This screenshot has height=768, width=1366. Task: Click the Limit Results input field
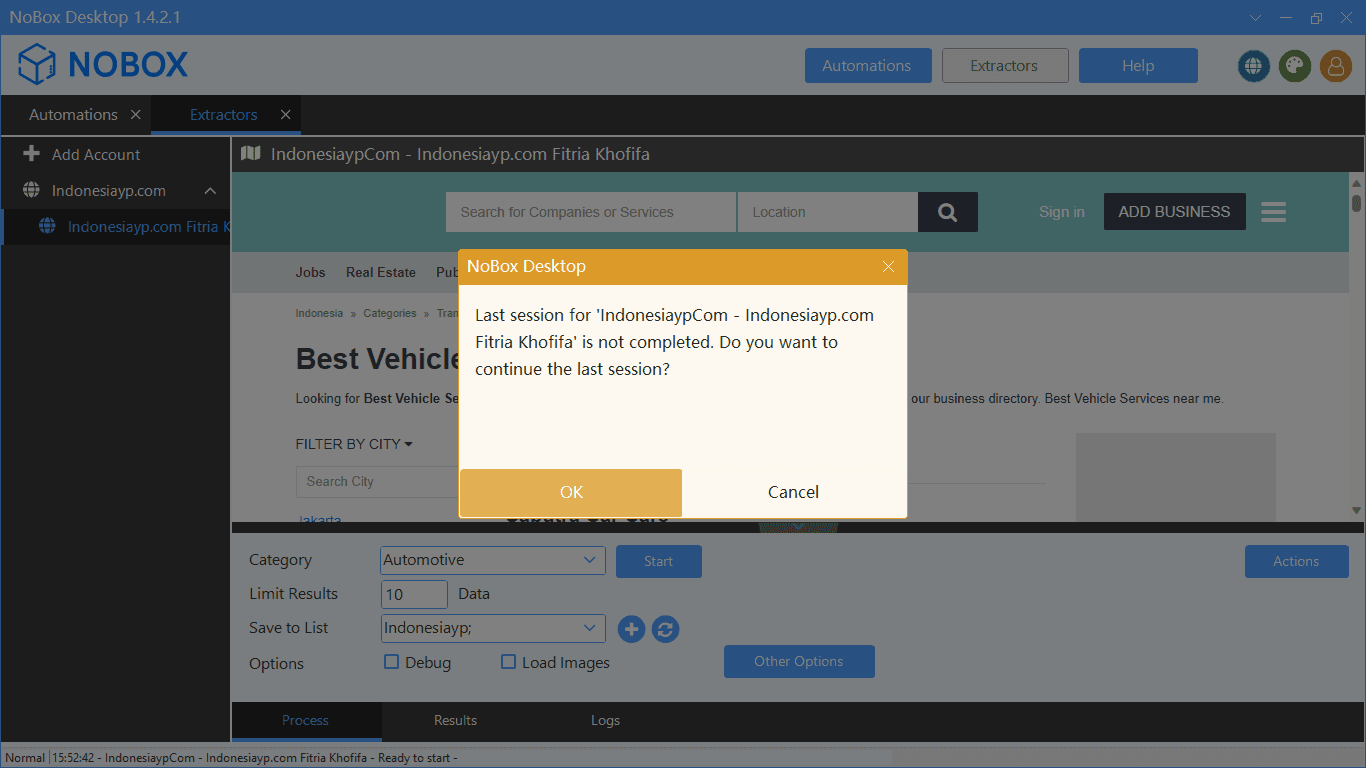point(414,594)
